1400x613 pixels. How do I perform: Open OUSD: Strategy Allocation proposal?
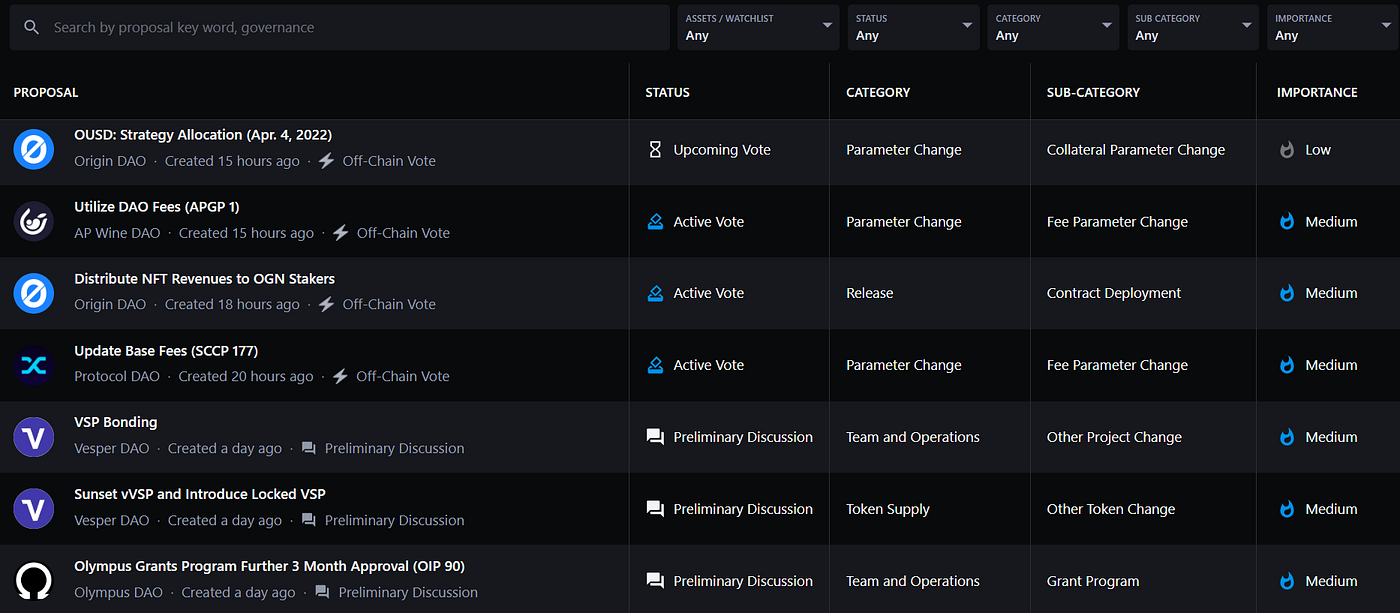coord(203,135)
